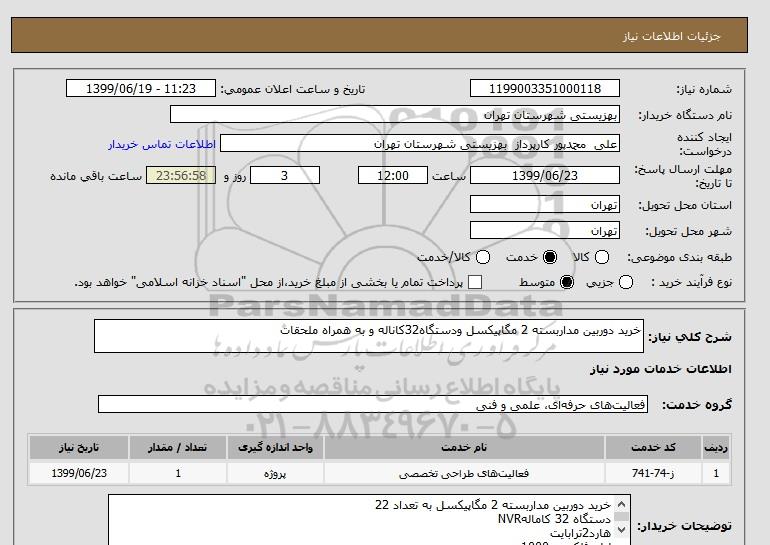
Task: Click scroll-down arrow in buyer description box
Action: (621, 529)
